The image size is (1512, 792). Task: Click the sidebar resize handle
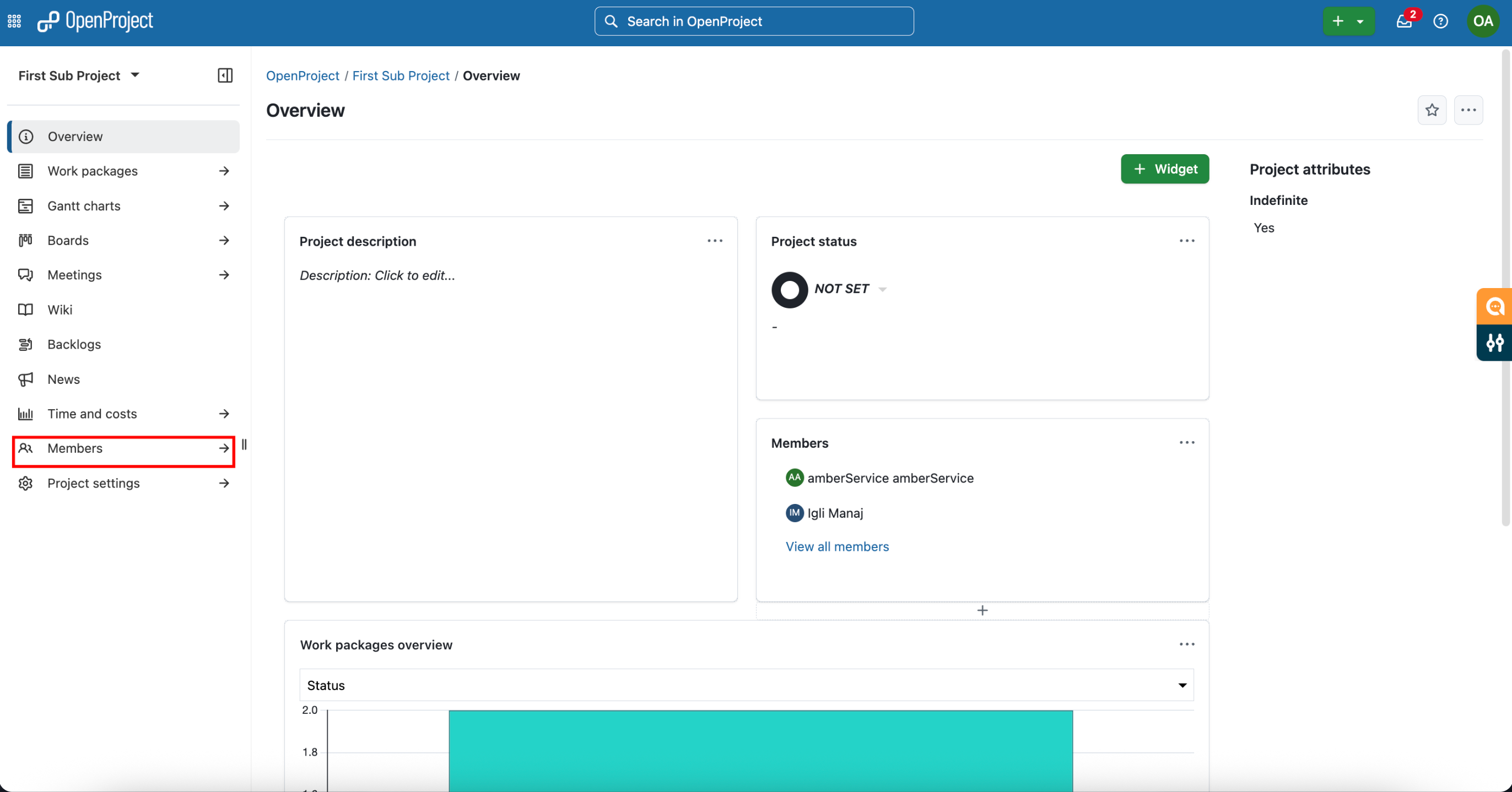point(244,444)
